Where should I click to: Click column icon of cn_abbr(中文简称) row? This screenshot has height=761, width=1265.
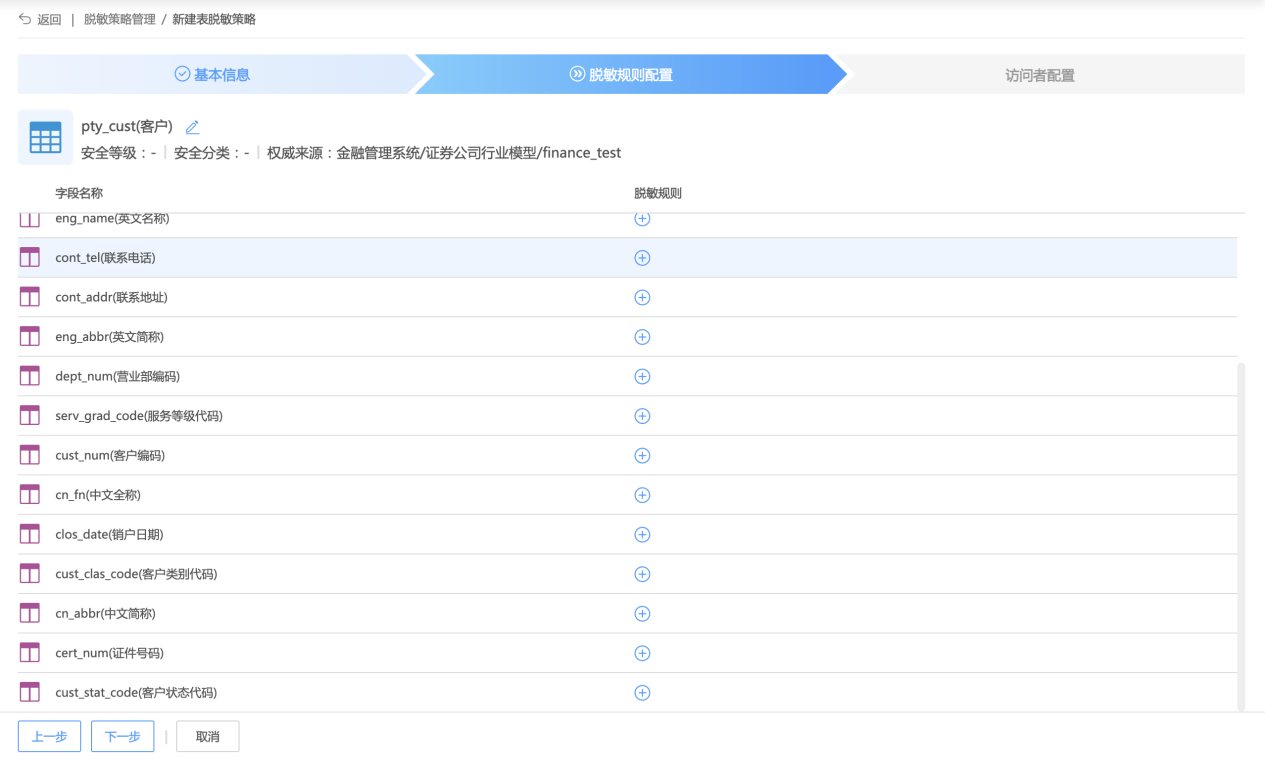(30, 613)
